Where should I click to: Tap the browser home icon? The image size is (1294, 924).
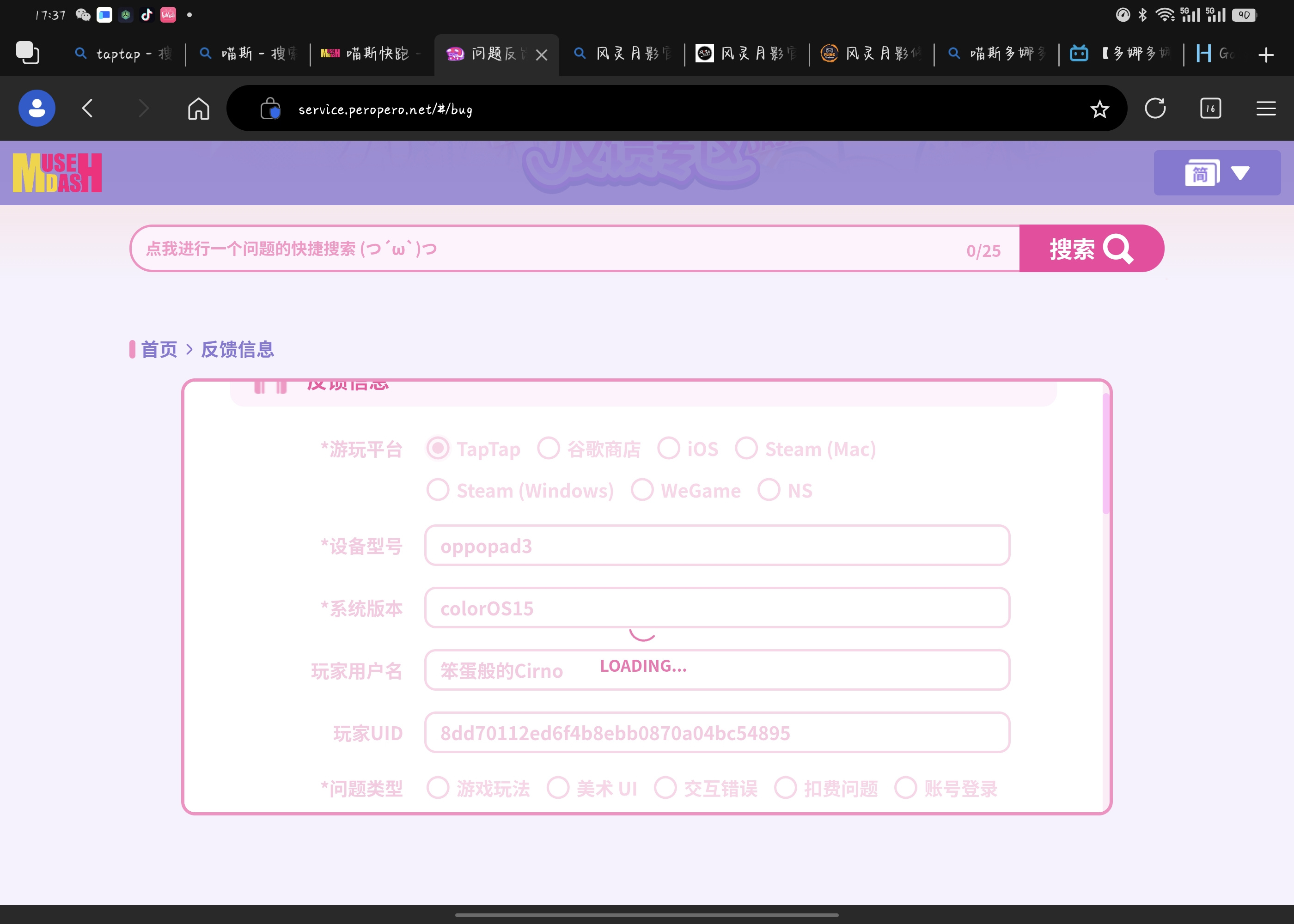coord(199,108)
